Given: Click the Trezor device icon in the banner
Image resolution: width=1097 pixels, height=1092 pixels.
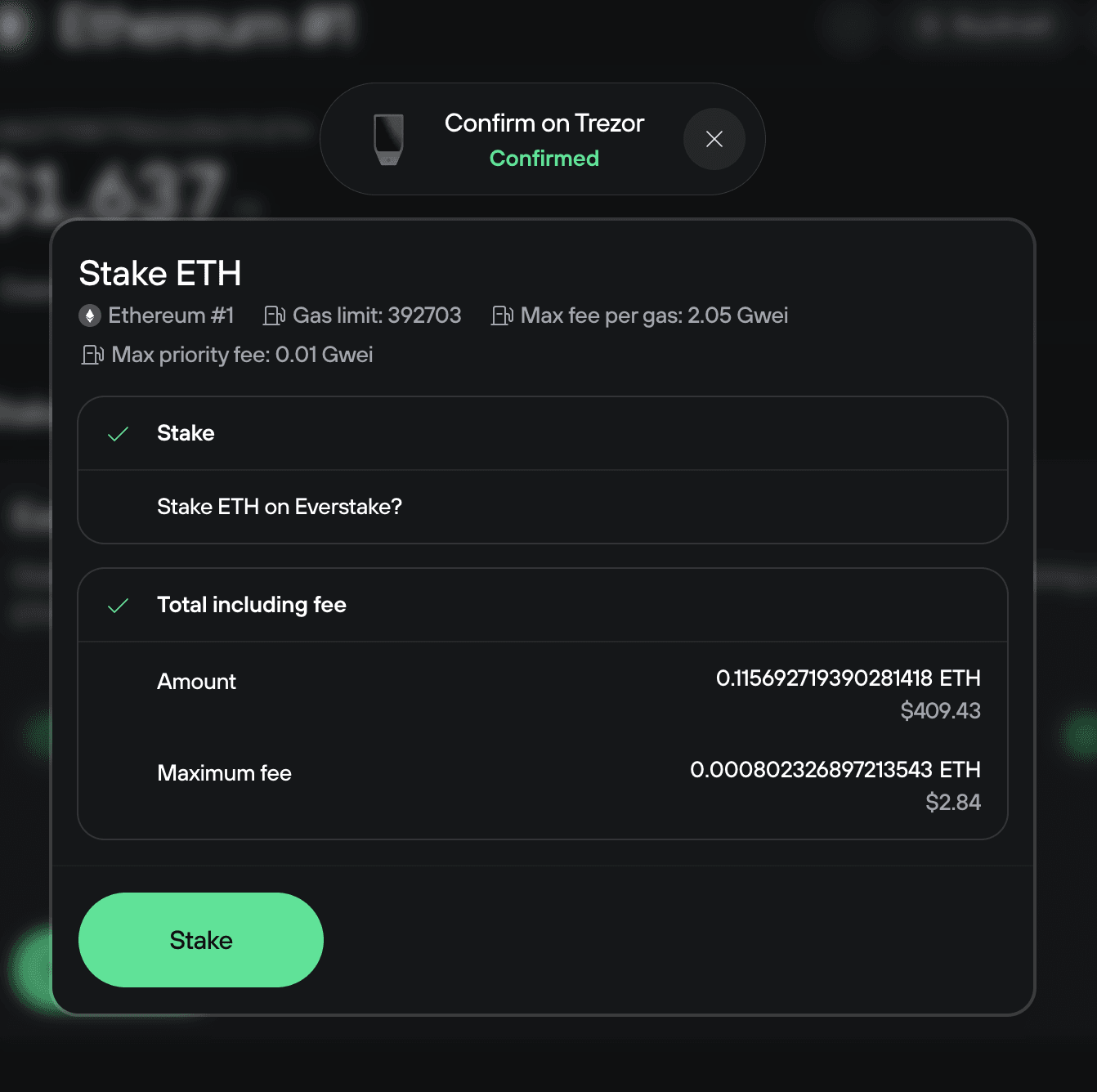Looking at the screenshot, I should (388, 139).
